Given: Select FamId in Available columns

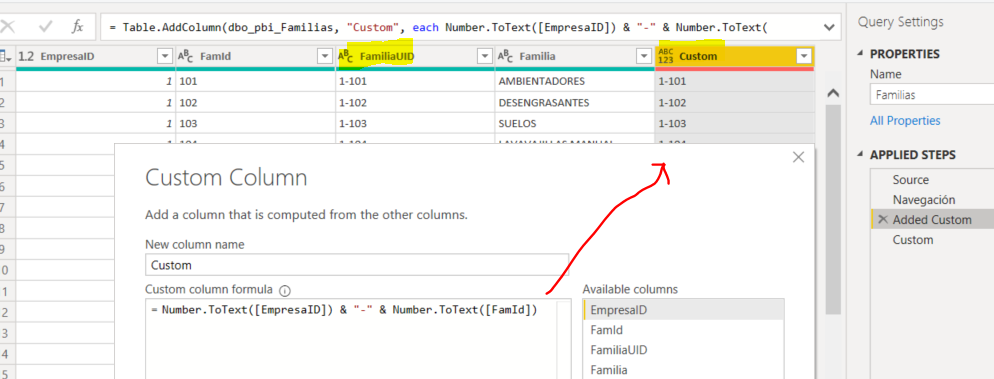Looking at the screenshot, I should tap(683, 330).
